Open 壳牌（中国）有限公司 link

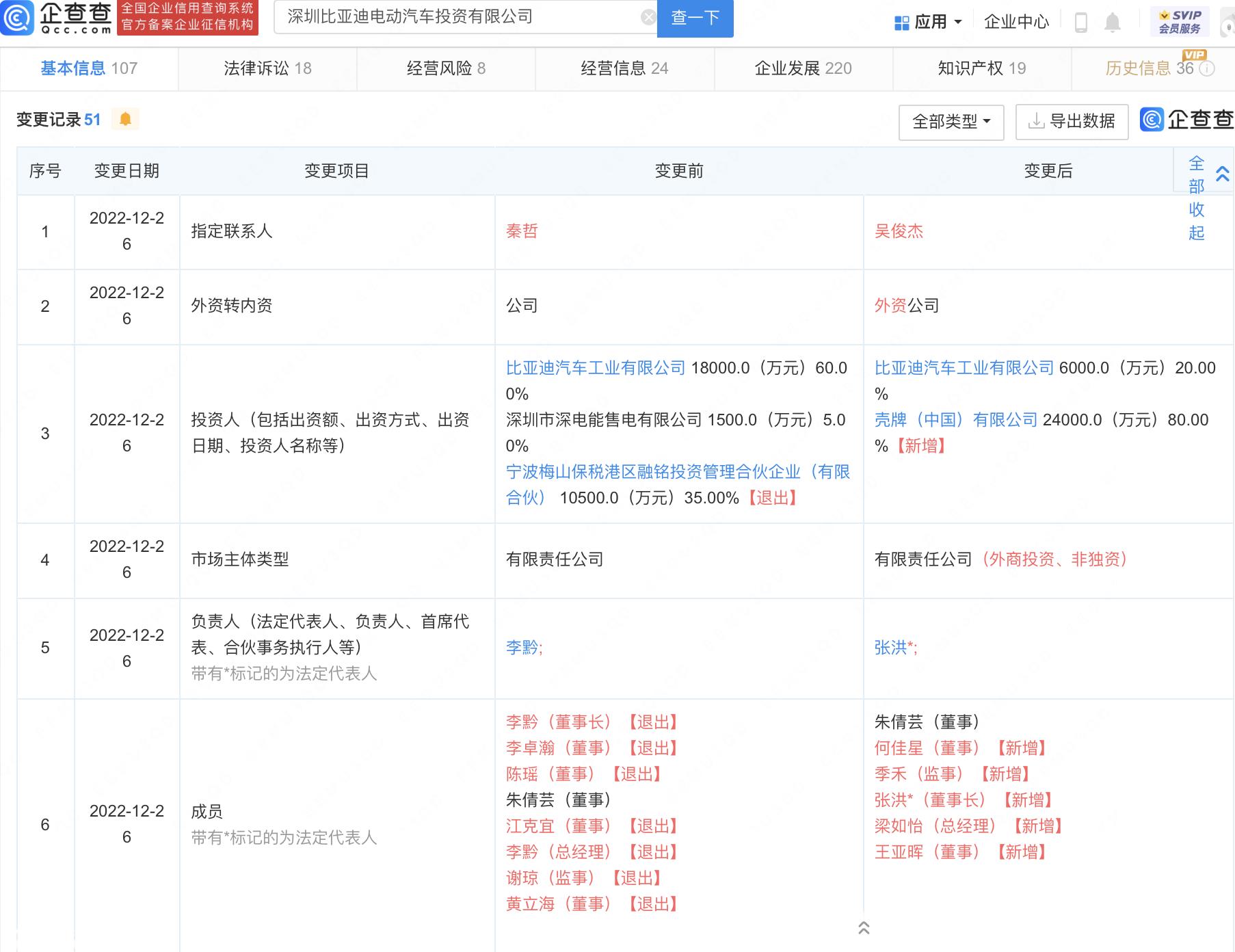pos(956,420)
